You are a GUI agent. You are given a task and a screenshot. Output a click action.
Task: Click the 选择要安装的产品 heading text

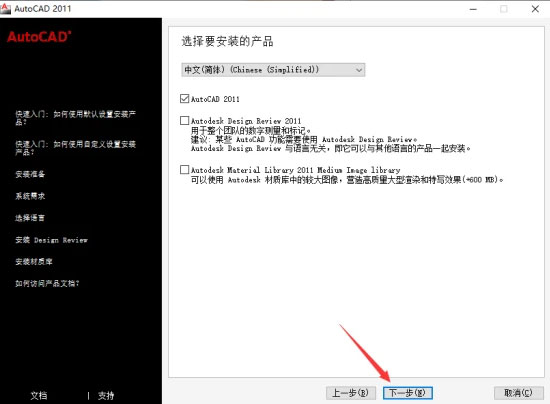click(227, 41)
